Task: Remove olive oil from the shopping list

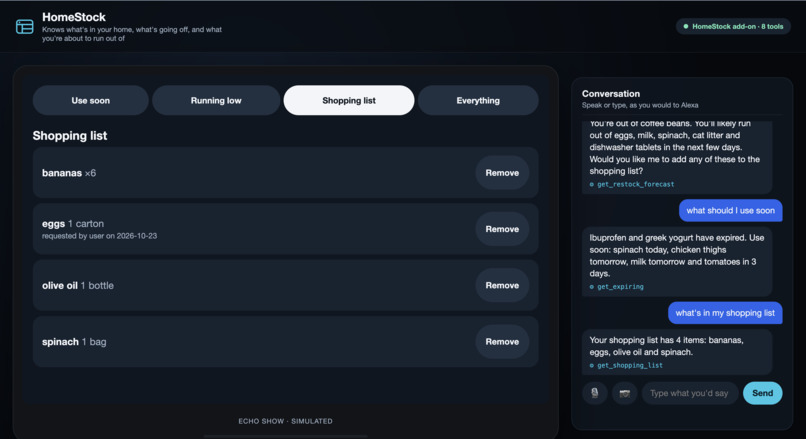Action: pyautogui.click(x=502, y=285)
